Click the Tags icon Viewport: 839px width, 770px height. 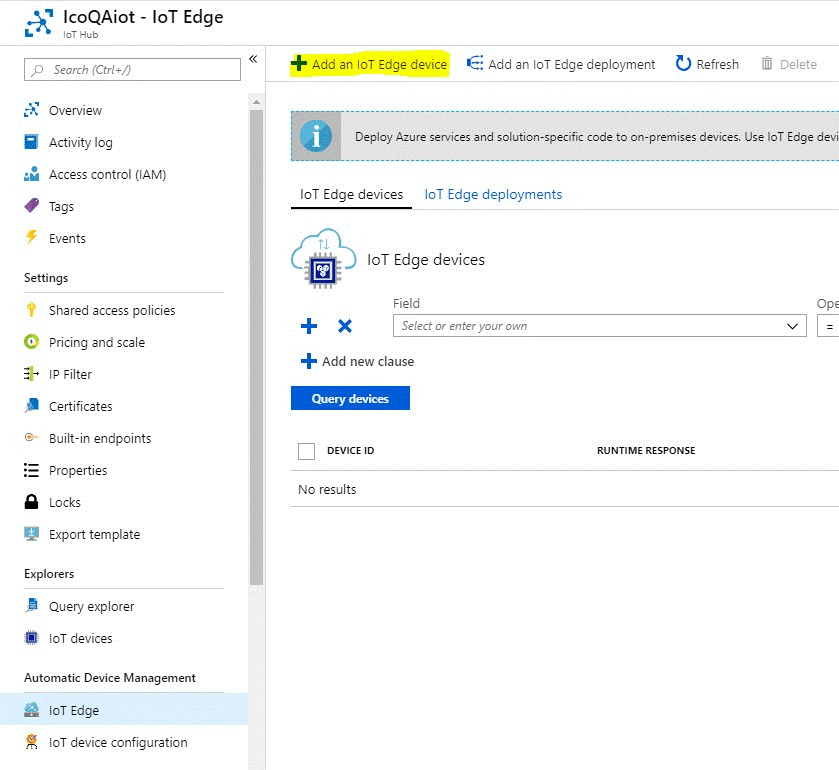[31, 206]
